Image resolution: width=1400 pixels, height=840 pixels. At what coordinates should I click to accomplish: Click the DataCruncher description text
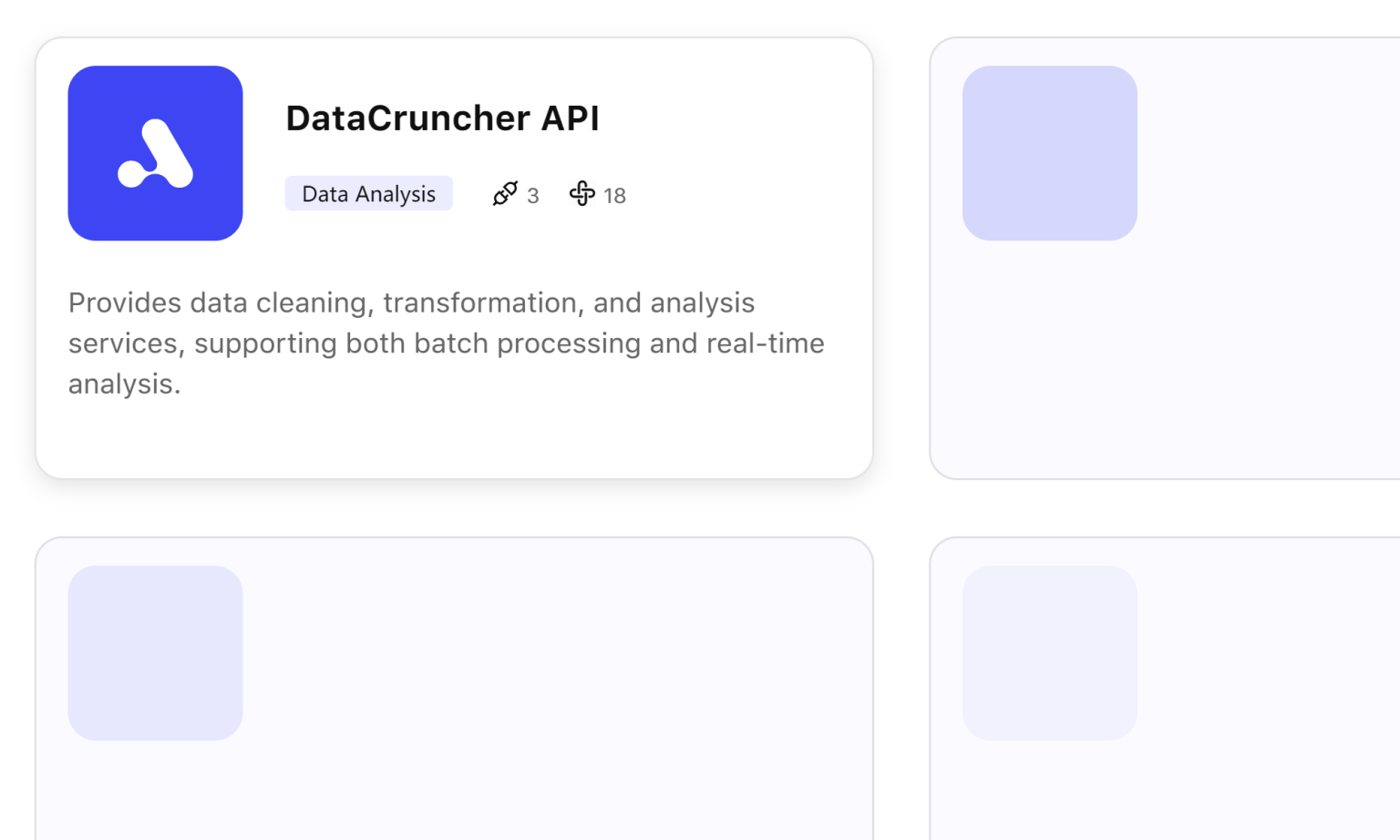click(446, 343)
